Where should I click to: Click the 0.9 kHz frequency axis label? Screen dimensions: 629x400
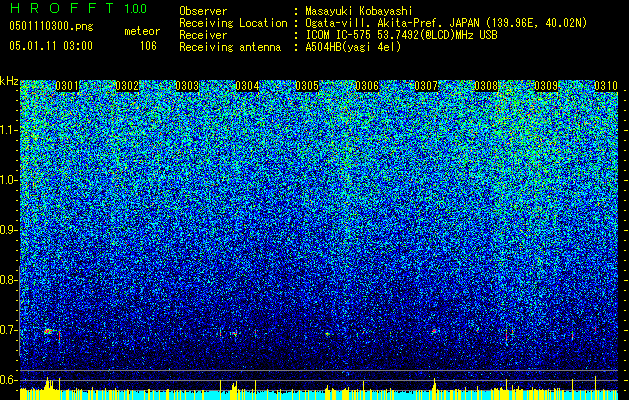(9, 230)
